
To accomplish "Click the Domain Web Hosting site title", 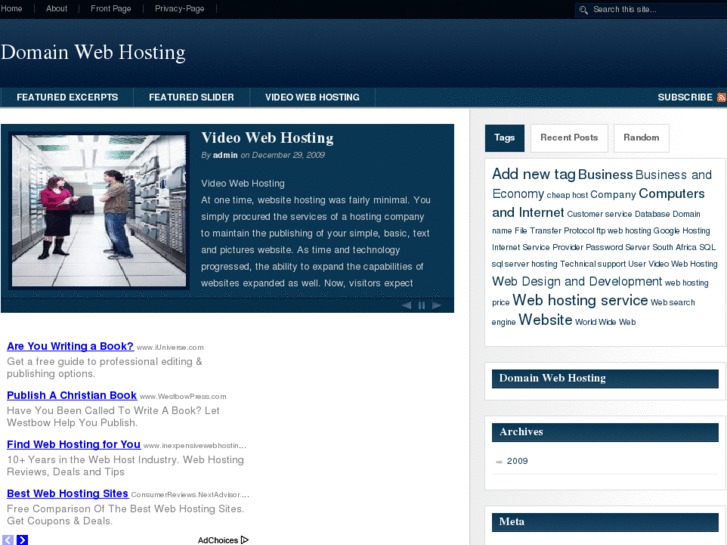I will click(93, 52).
